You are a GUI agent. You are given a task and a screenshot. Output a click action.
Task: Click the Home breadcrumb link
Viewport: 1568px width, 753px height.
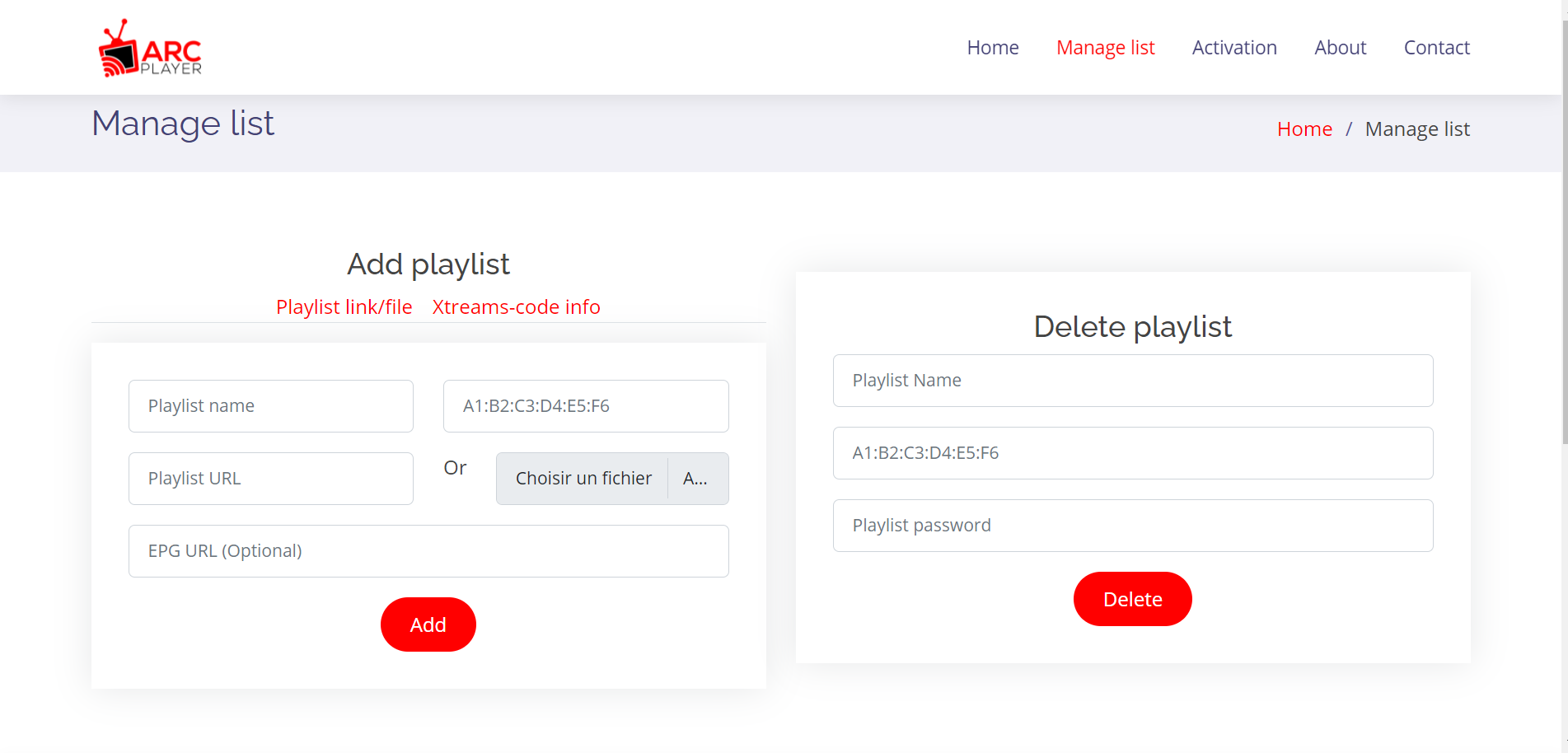coord(1304,129)
